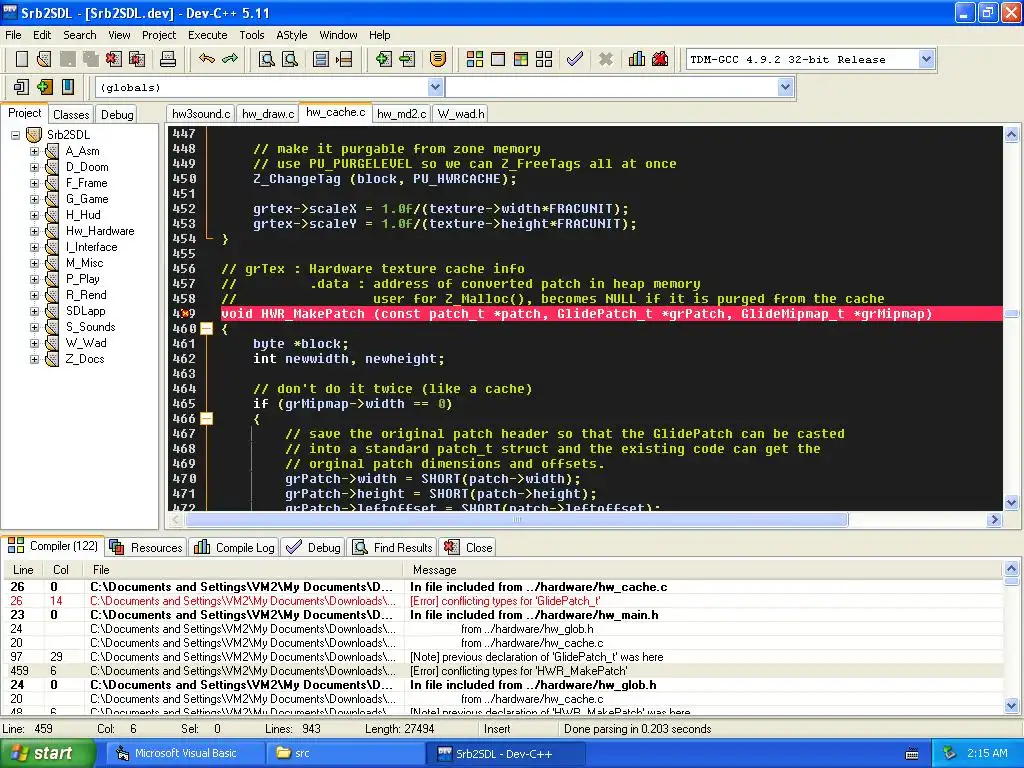Click the Print toolbar icon

[x=168, y=59]
